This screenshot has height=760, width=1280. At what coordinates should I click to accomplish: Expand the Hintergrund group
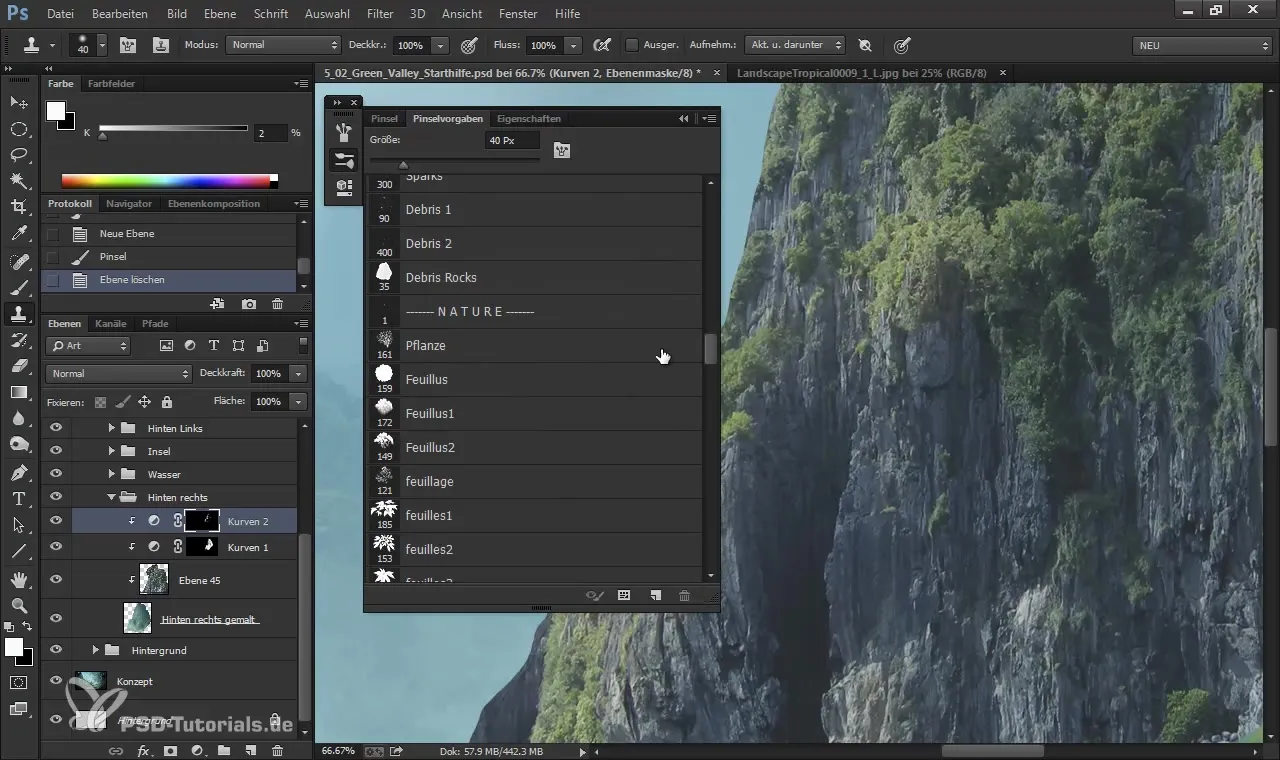(96, 650)
